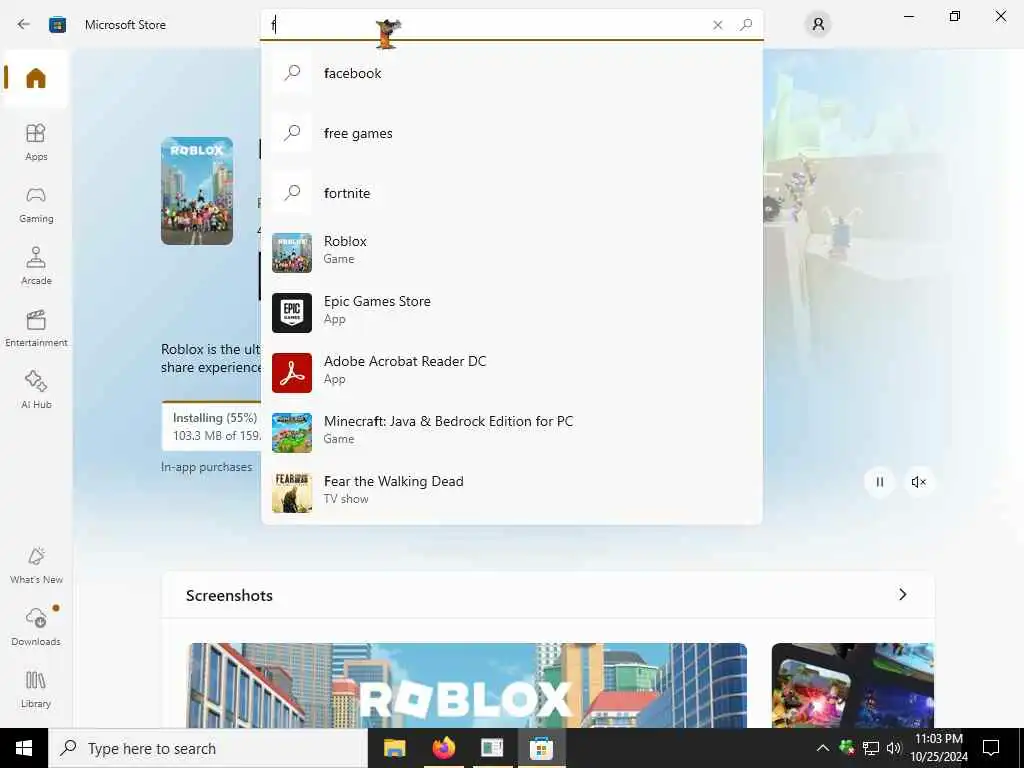
Task: Open the first Roblox screenshot
Action: pyautogui.click(x=466, y=685)
